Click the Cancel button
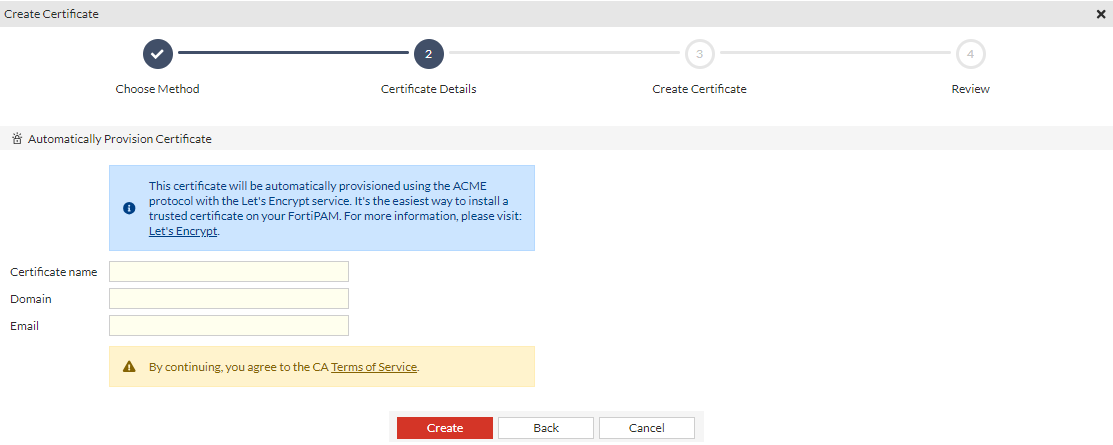 tap(647, 428)
